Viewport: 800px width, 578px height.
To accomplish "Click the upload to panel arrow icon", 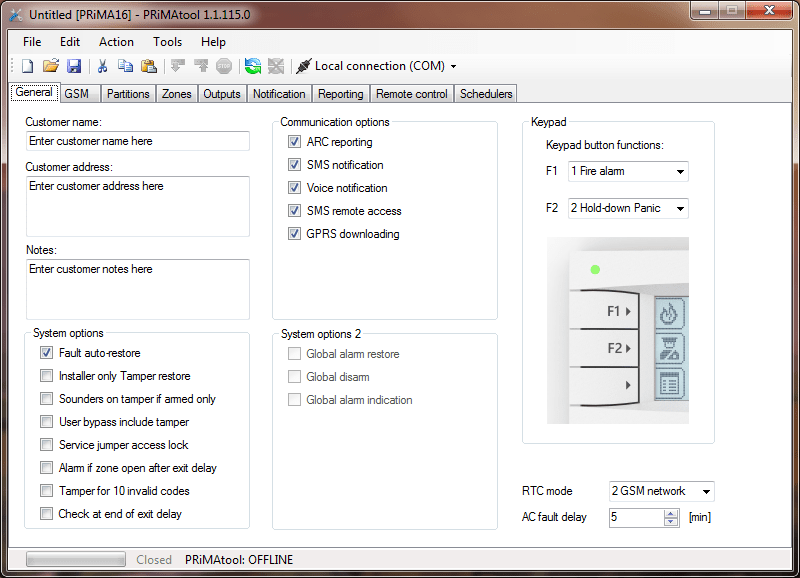I will point(201,66).
